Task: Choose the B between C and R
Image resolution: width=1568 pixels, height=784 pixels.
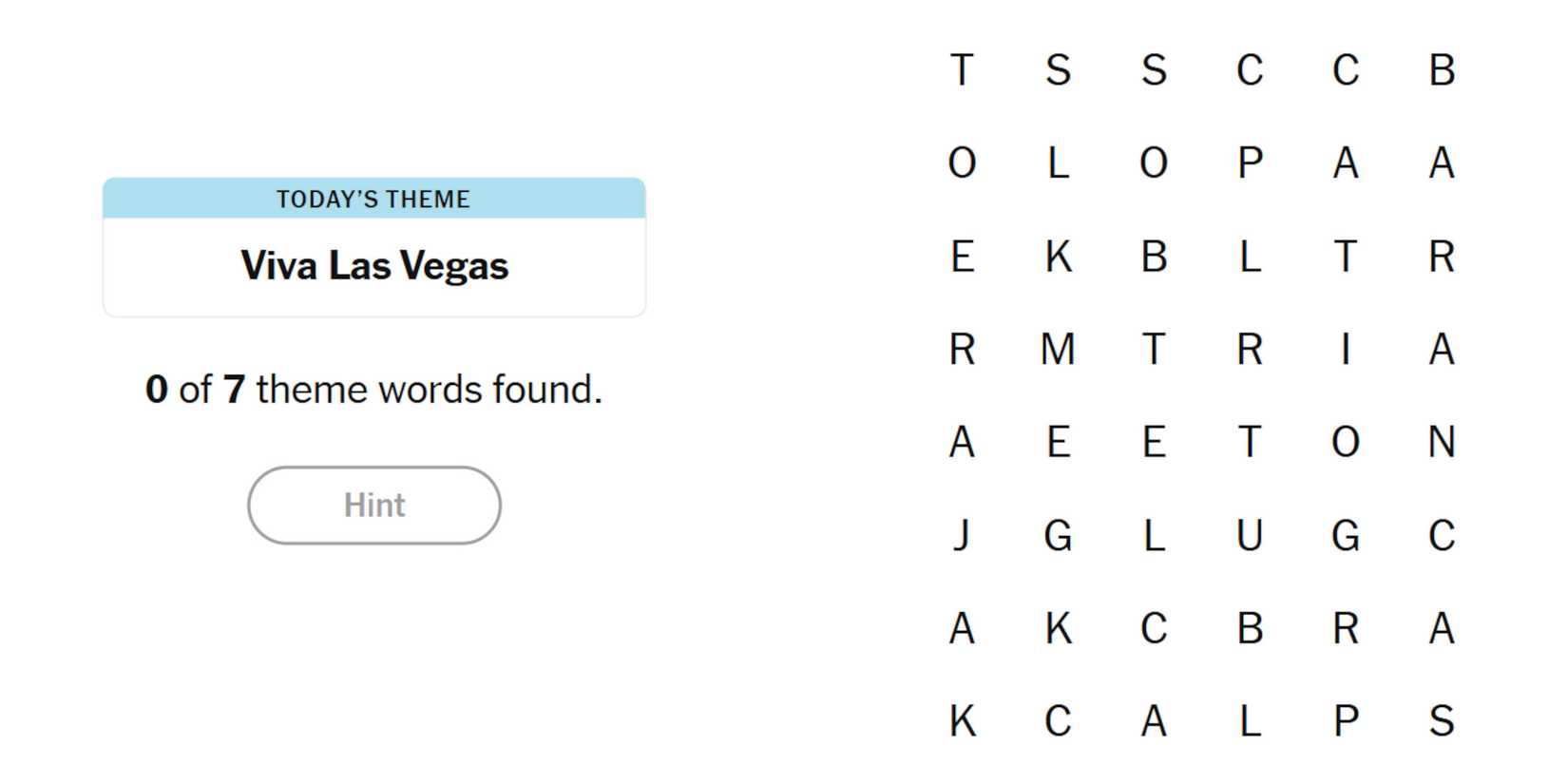Action: pyautogui.click(x=1250, y=628)
